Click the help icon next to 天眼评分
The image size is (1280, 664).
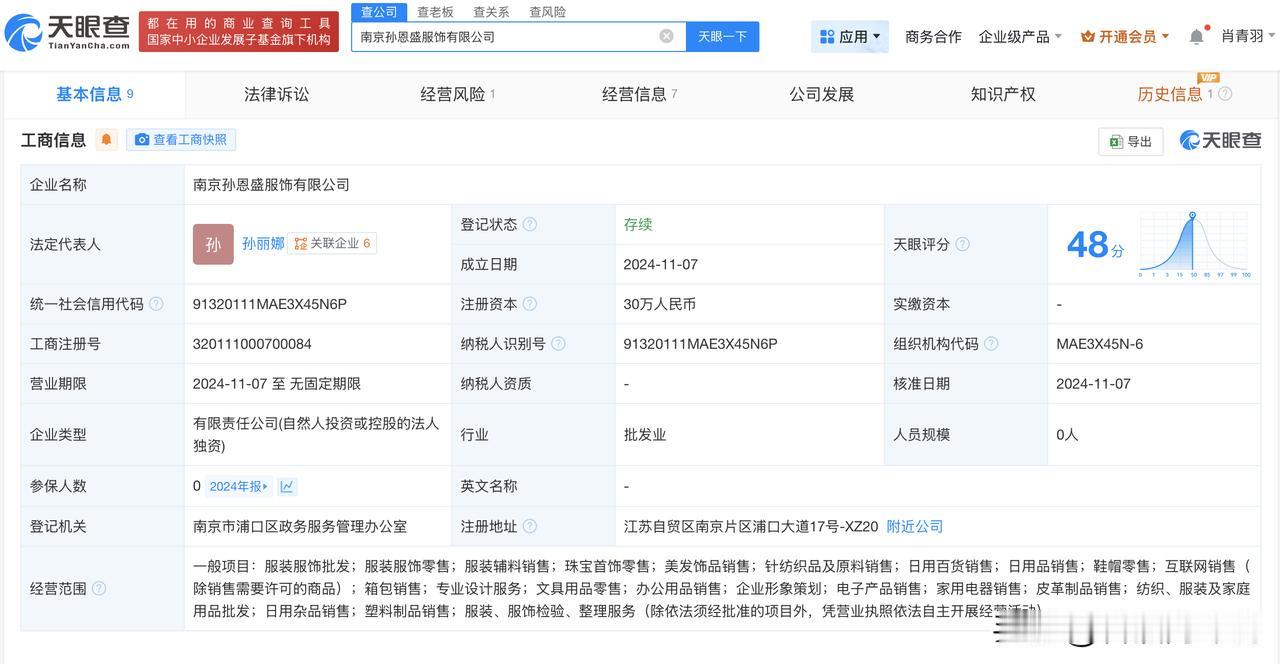tap(962, 244)
